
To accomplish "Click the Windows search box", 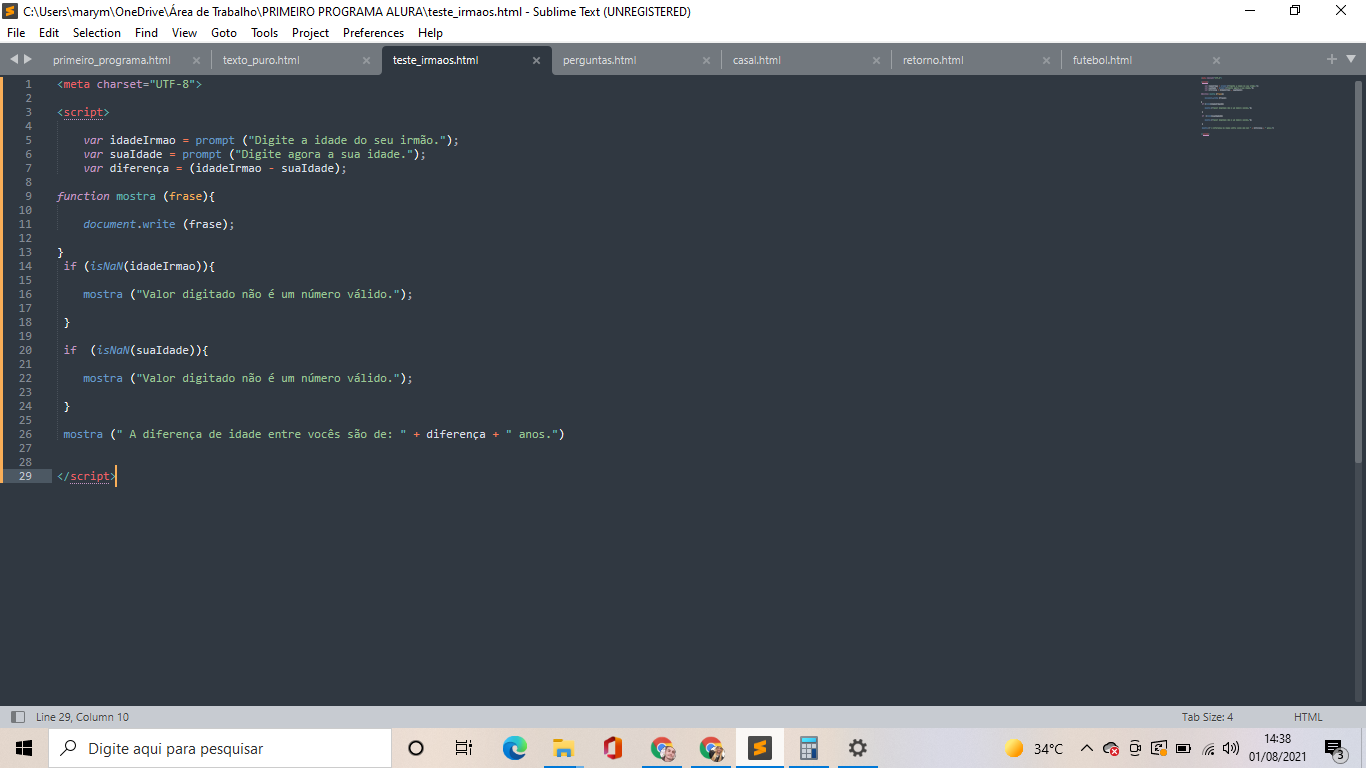I will (x=220, y=748).
